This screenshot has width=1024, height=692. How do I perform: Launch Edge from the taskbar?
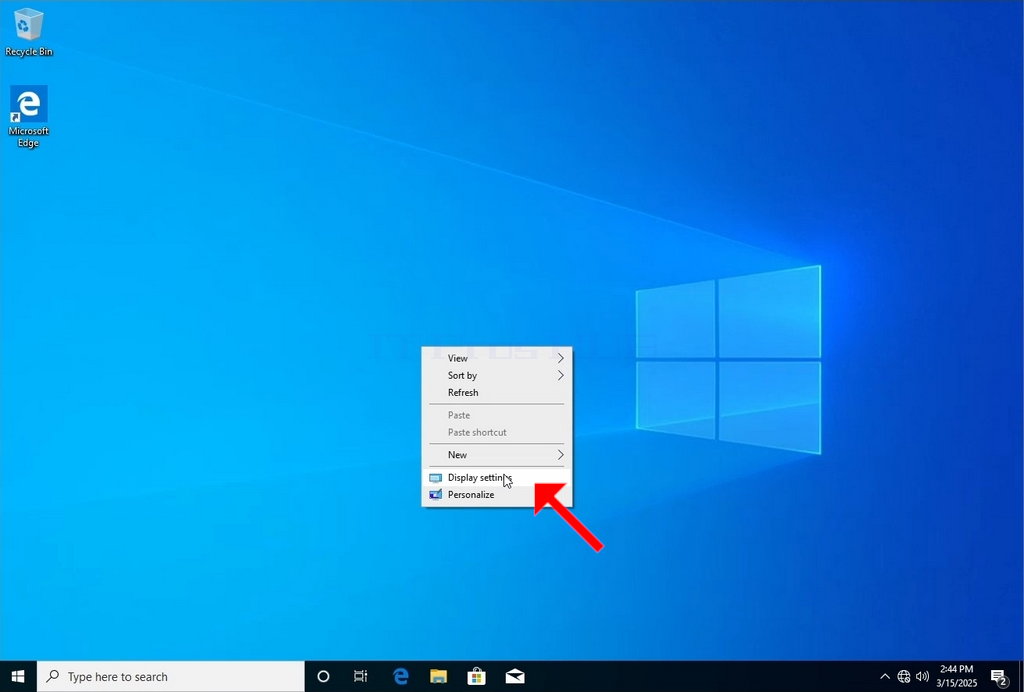400,676
